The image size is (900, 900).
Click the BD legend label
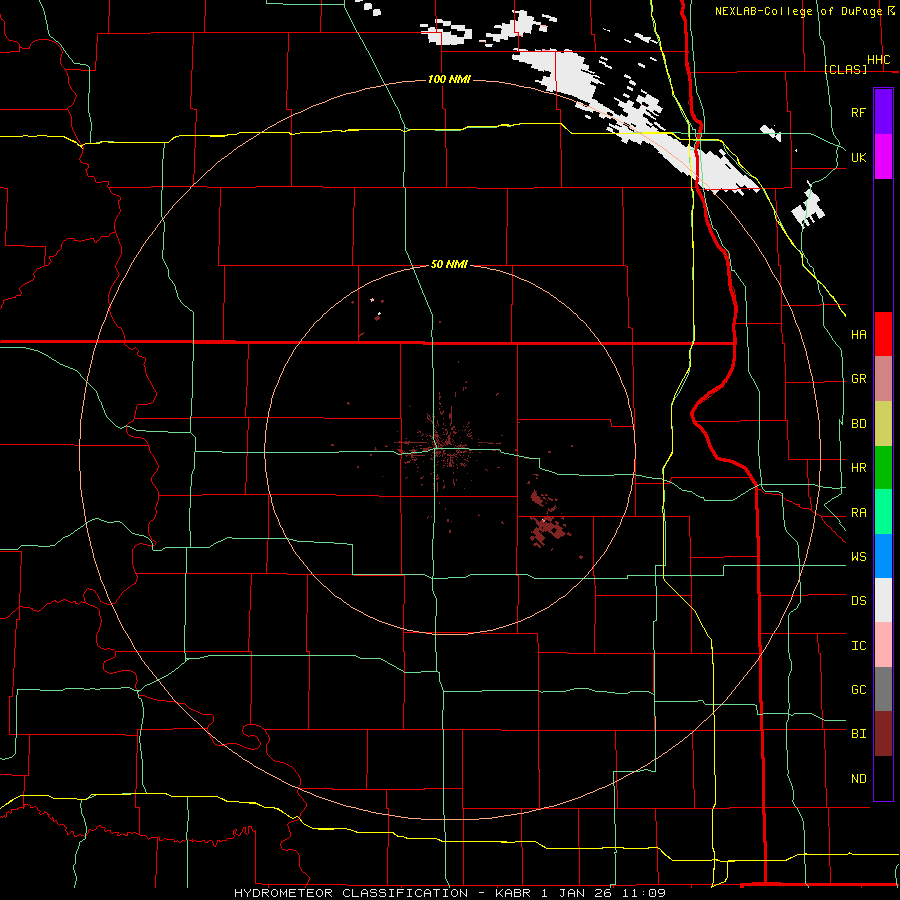point(858,424)
